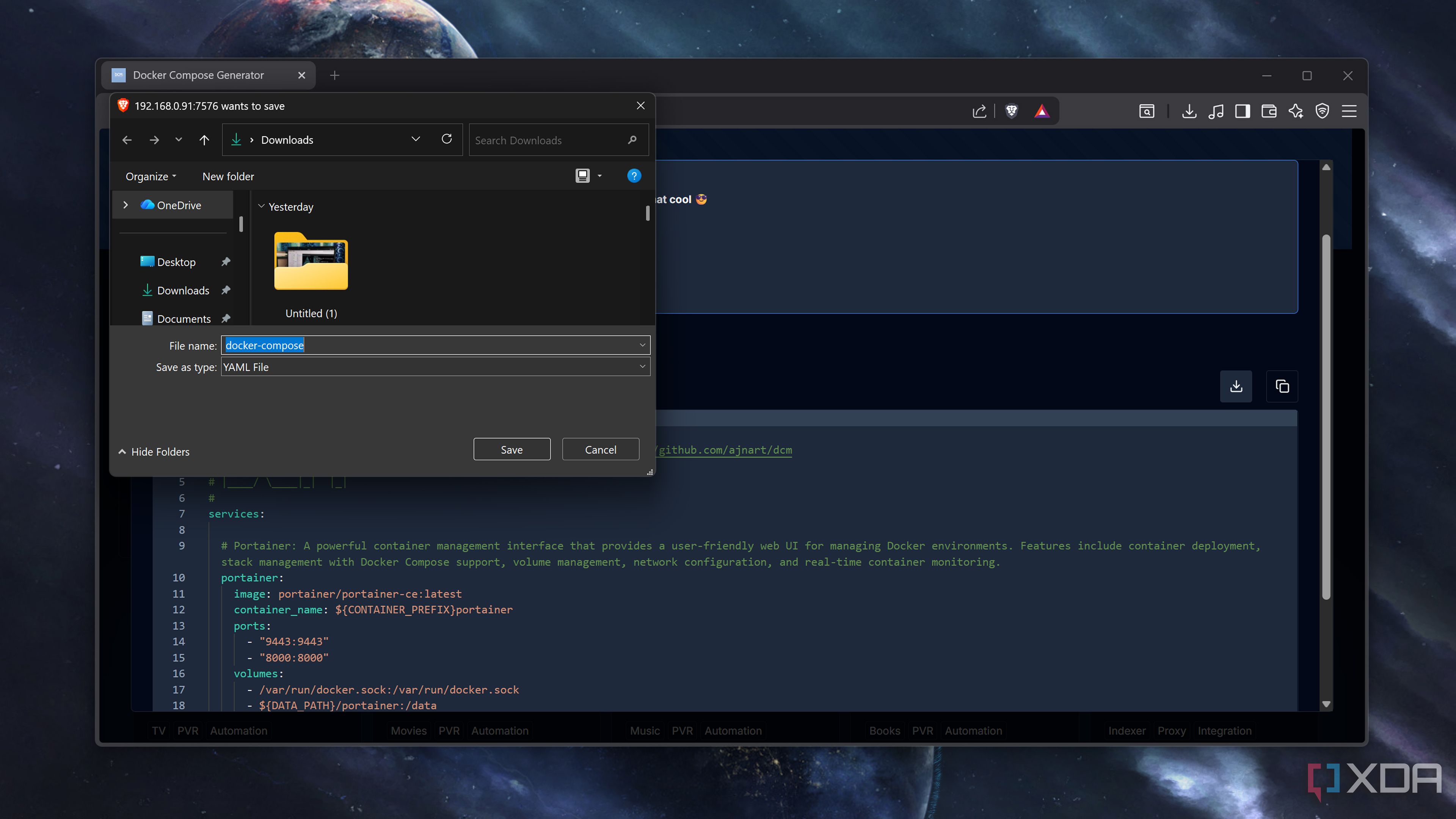
Task: Click the Leo AI sparkle icon
Action: 1296,111
